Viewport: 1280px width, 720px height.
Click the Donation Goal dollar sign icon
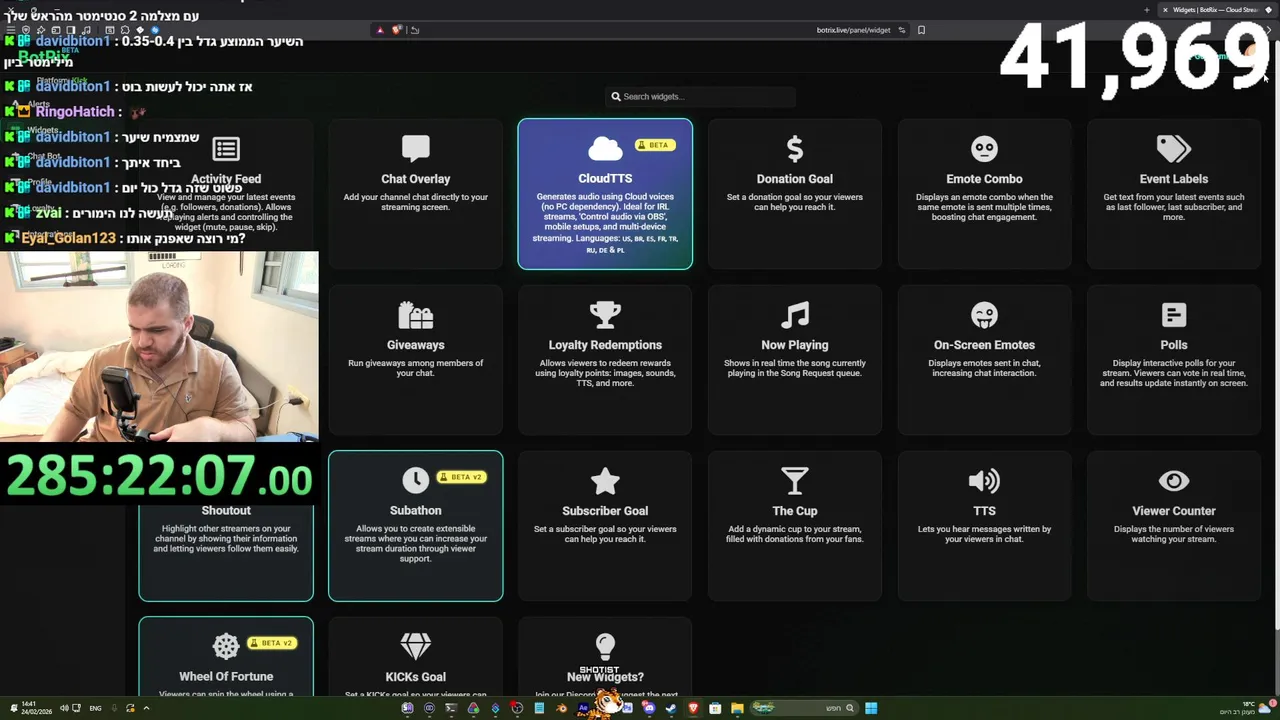click(795, 148)
